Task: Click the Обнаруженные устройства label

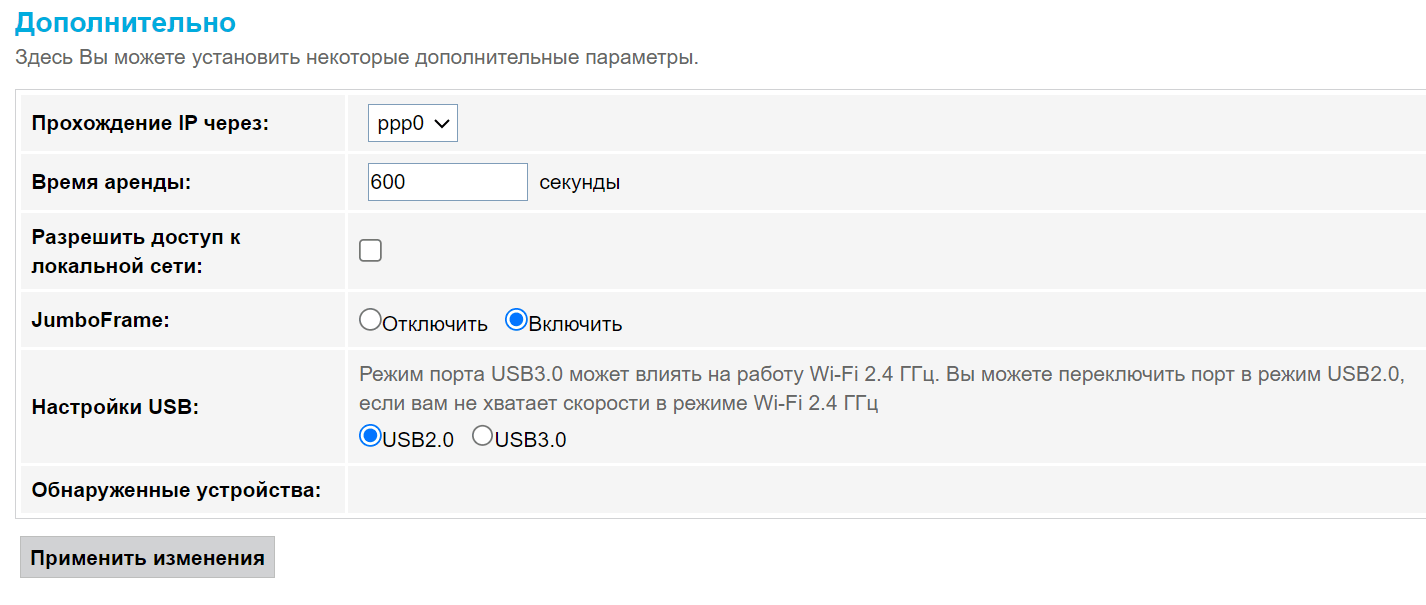Action: tap(176, 490)
